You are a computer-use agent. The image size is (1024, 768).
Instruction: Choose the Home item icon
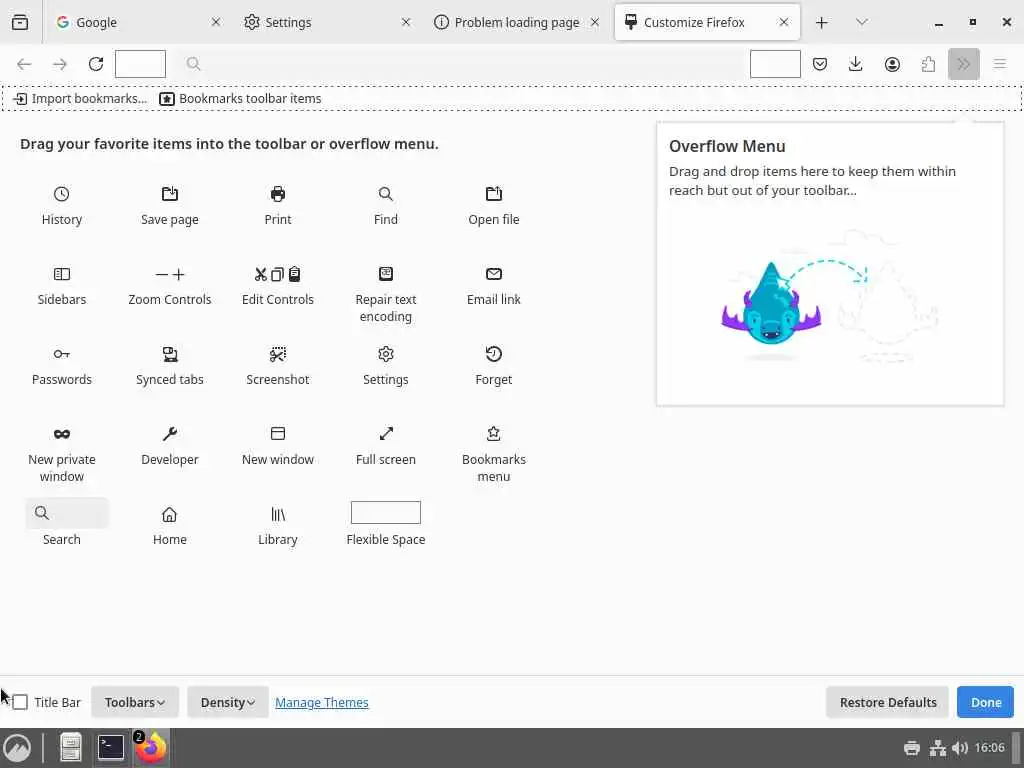pos(170,515)
